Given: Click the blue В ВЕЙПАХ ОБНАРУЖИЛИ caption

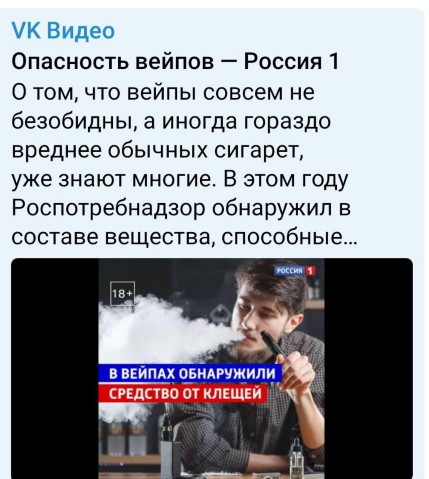Looking at the screenshot, I should (x=191, y=374).
